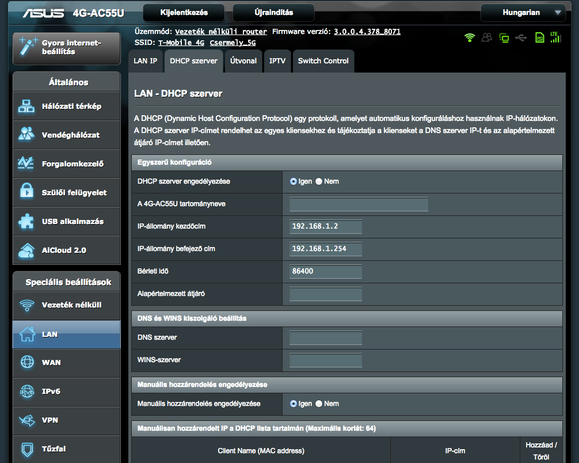
Task: Open the Vezeték nélküli wireless settings
Action: [66, 305]
